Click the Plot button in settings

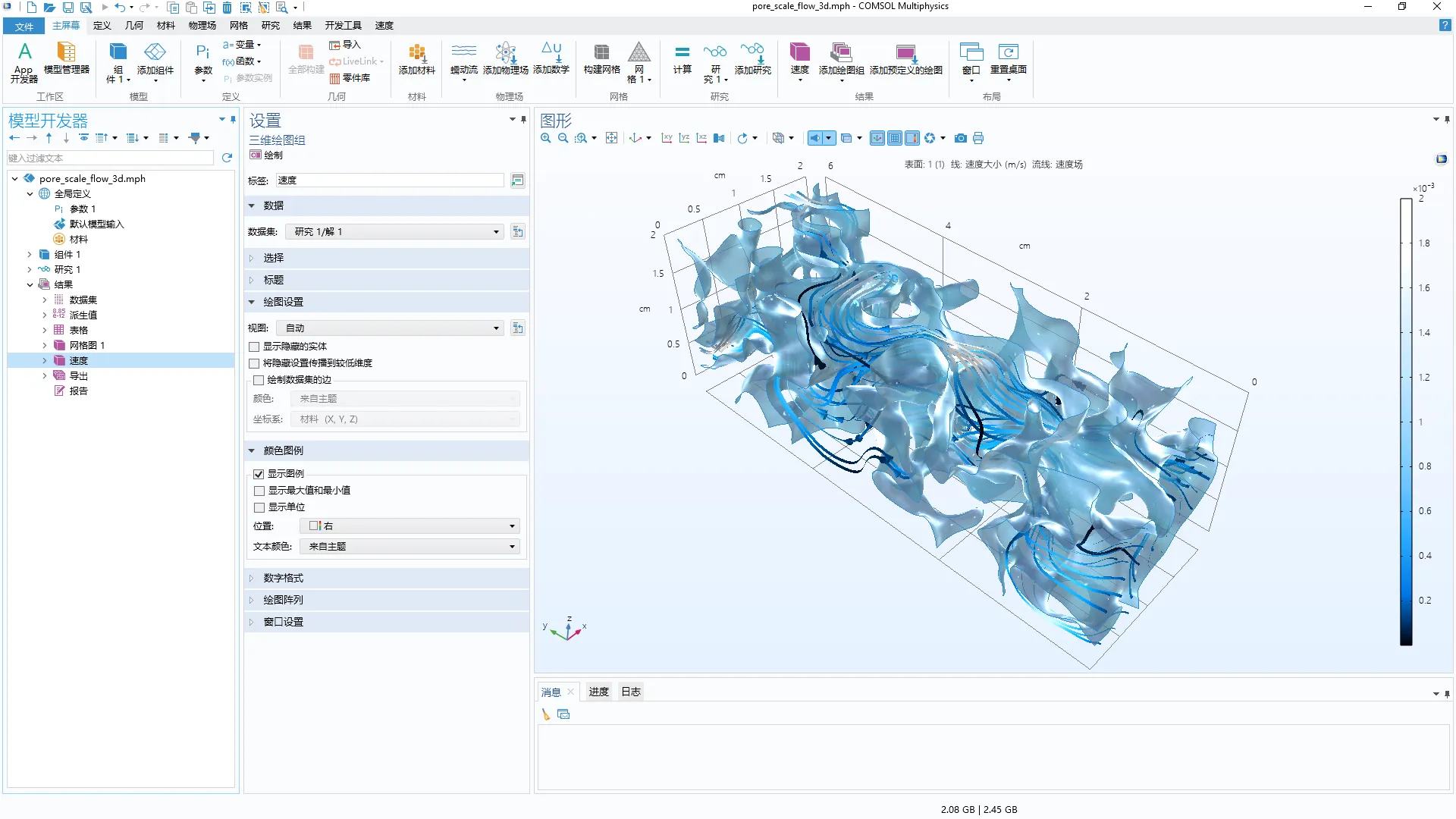266,155
